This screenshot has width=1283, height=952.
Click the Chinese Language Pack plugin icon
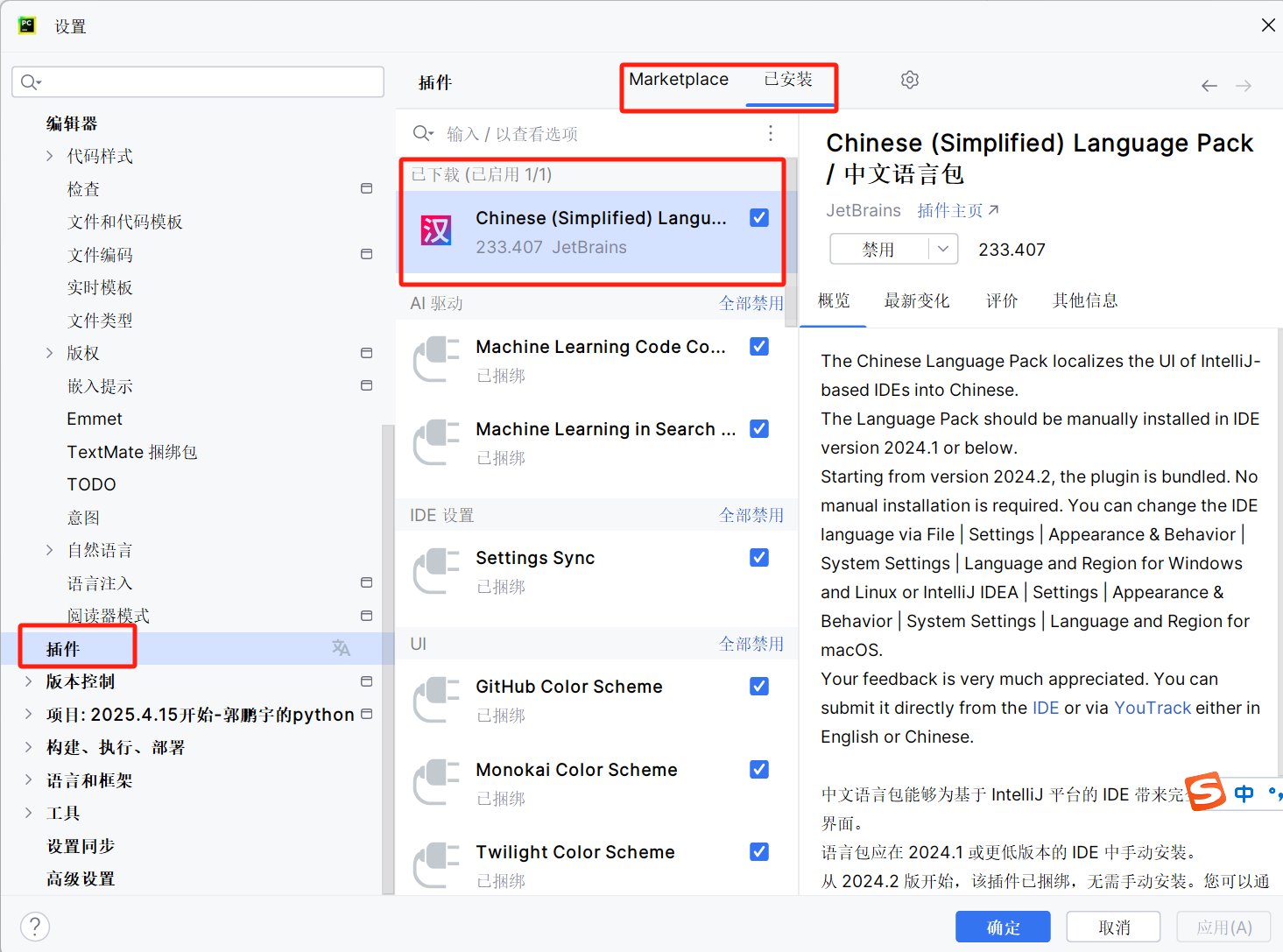[436, 231]
